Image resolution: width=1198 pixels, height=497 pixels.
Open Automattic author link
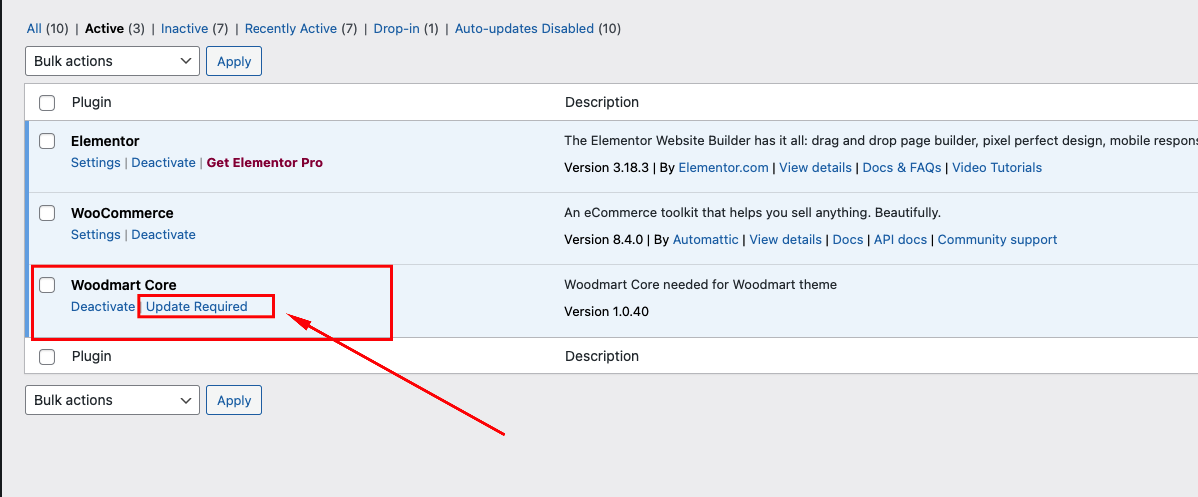[705, 239]
